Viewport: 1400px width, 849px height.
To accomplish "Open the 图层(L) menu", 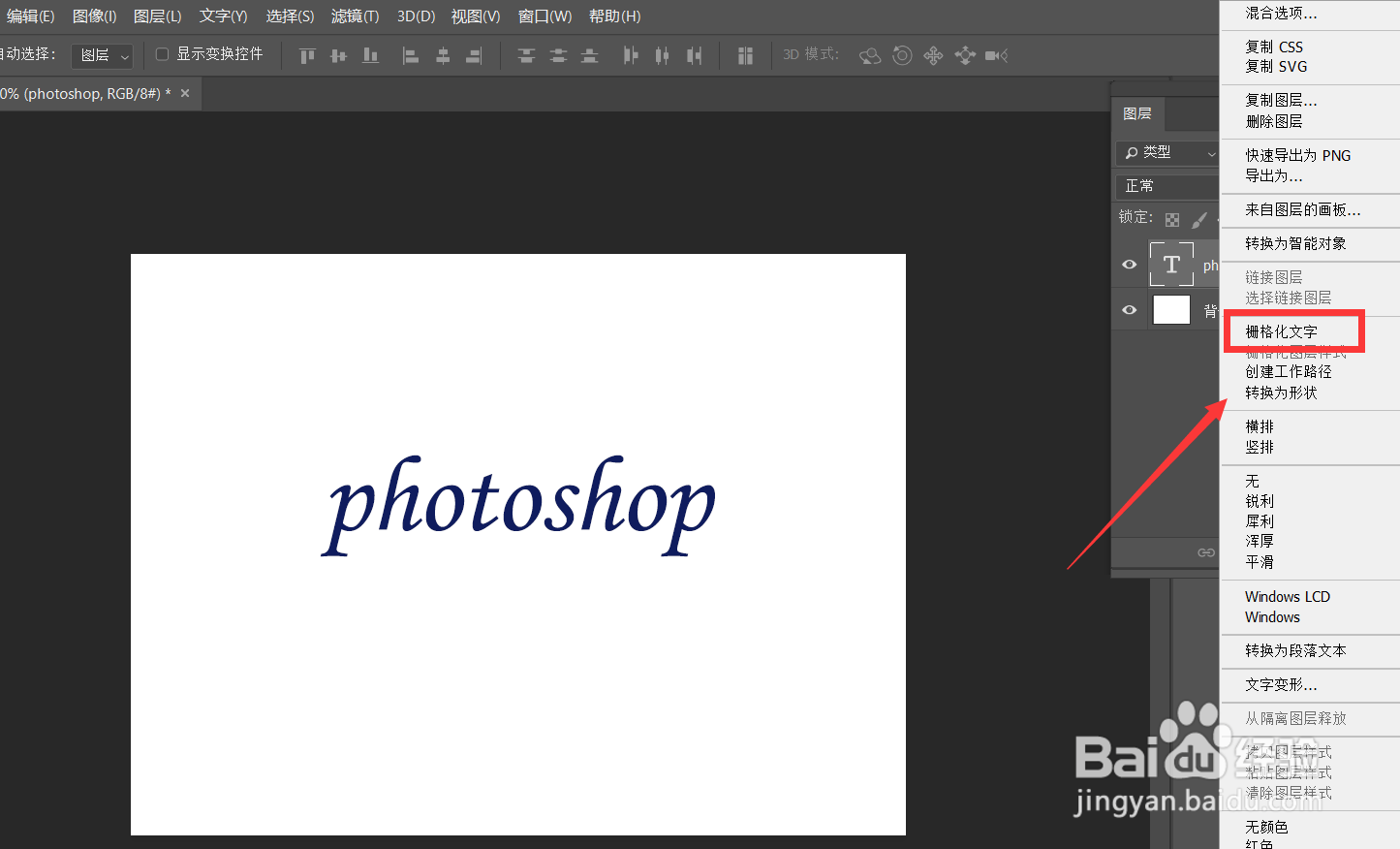I will 157,16.
